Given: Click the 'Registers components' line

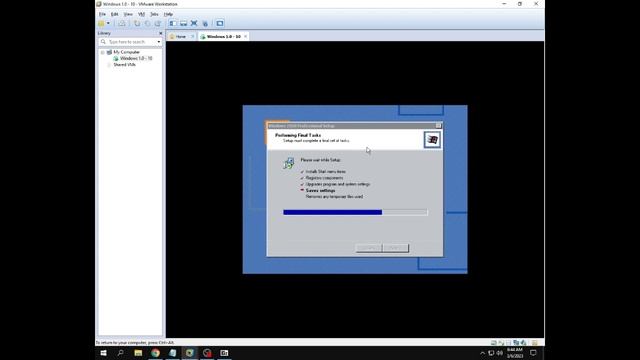Looking at the screenshot, I should tap(324, 178).
